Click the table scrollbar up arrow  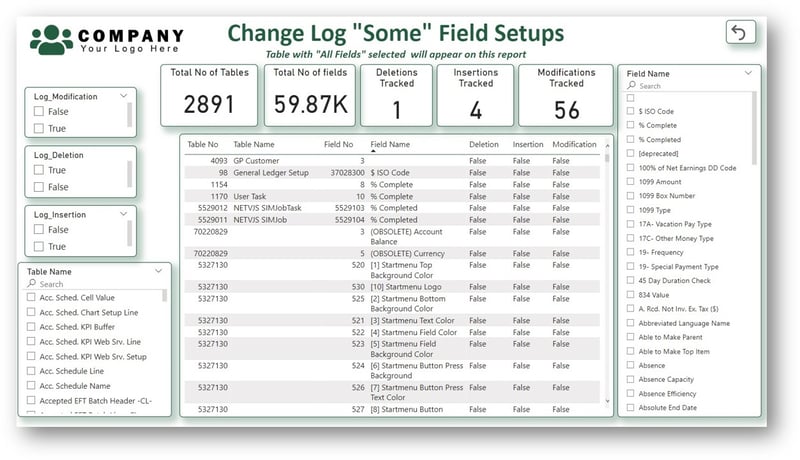(x=607, y=146)
